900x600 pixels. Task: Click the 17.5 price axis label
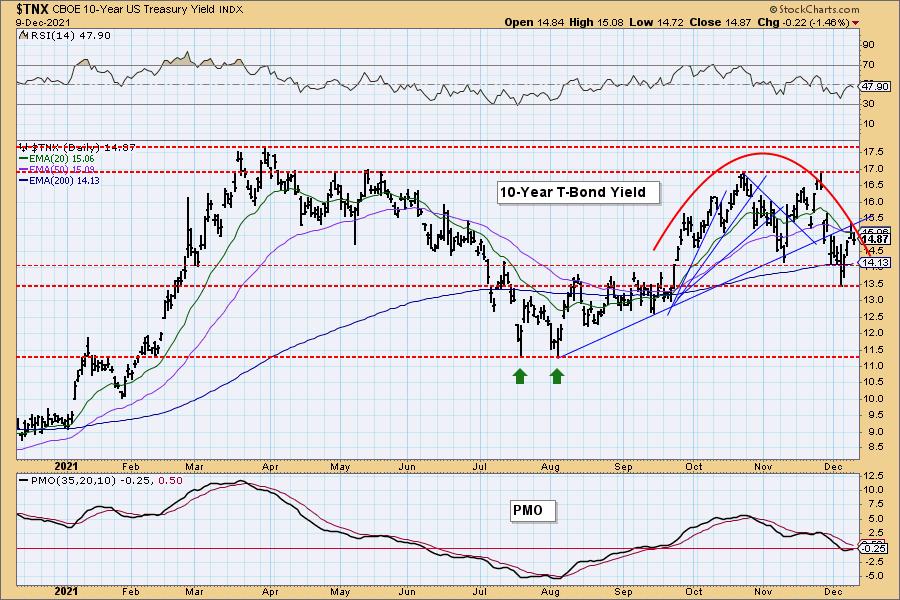872,152
